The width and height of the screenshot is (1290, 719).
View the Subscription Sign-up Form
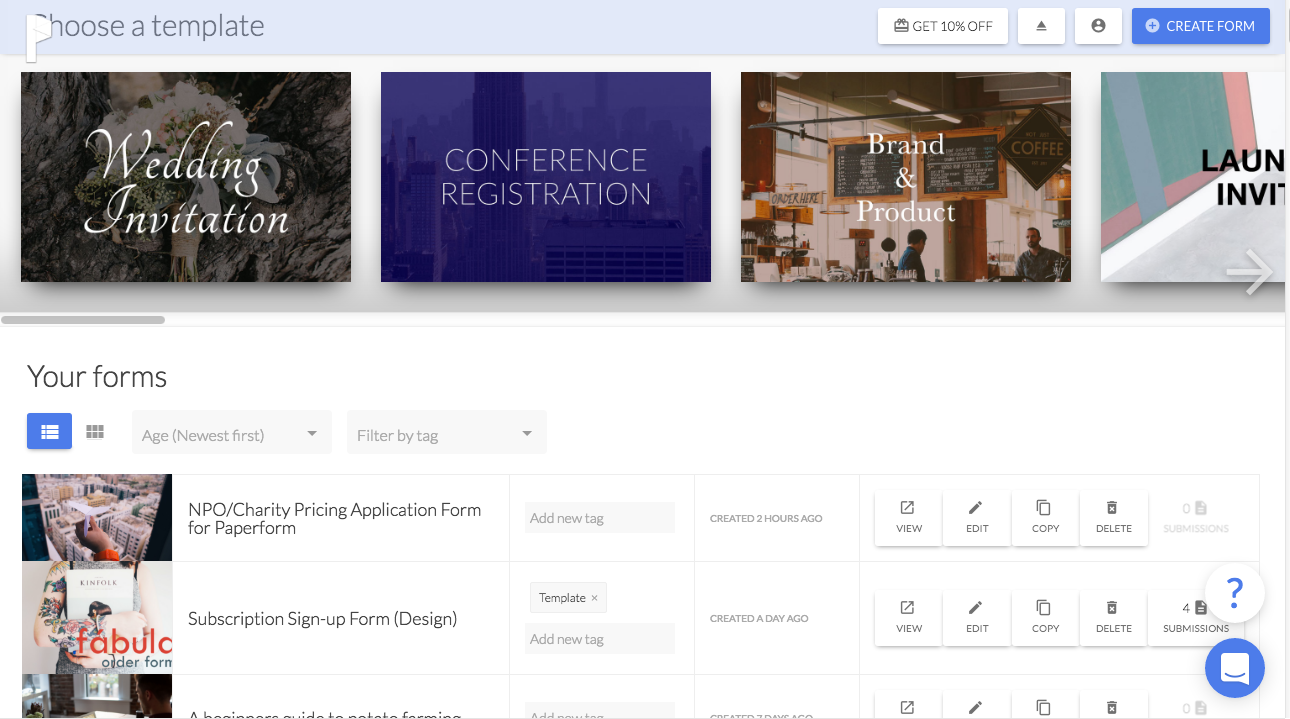click(x=908, y=618)
